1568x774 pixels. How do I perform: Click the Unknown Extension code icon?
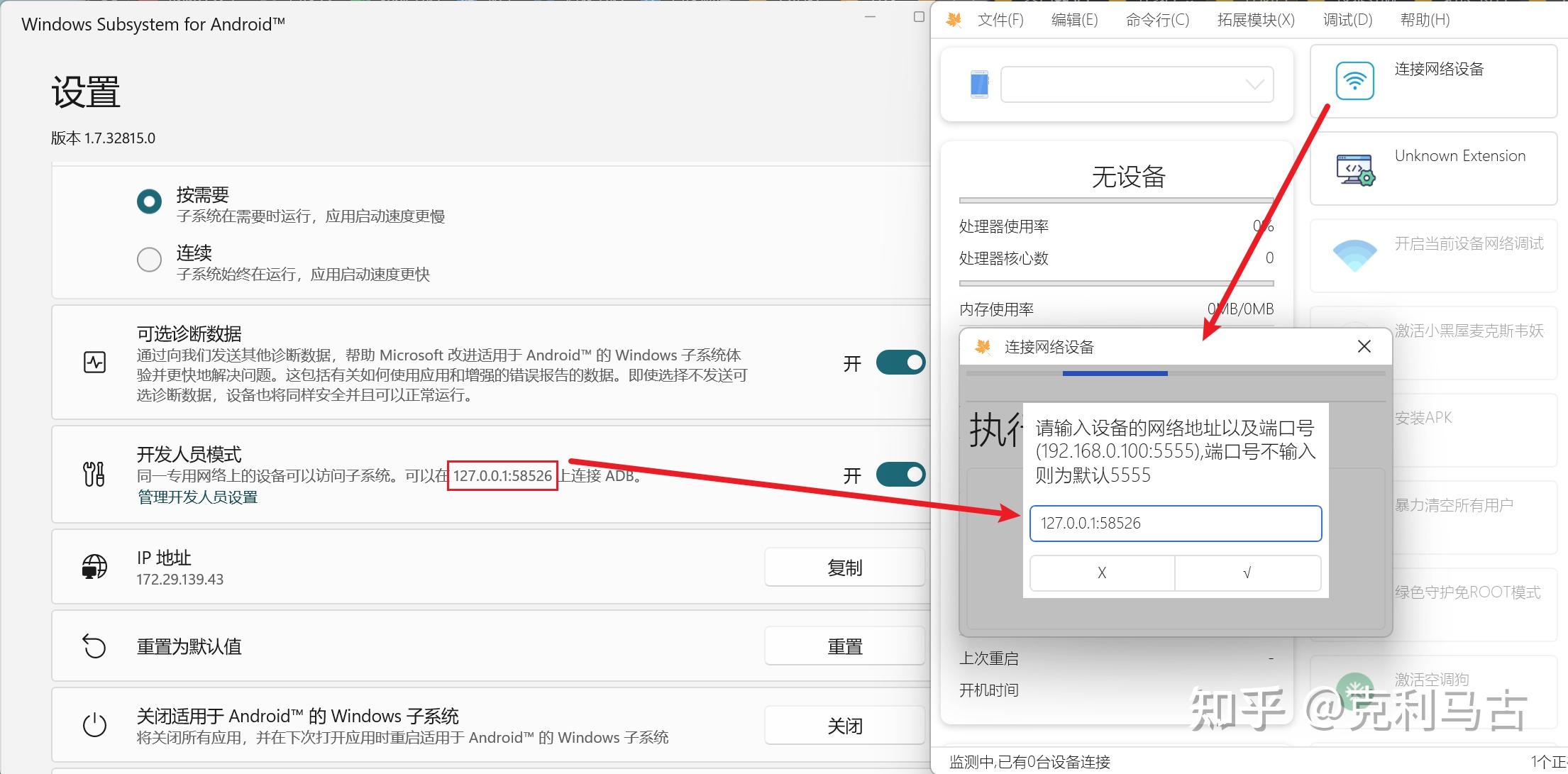[1354, 170]
